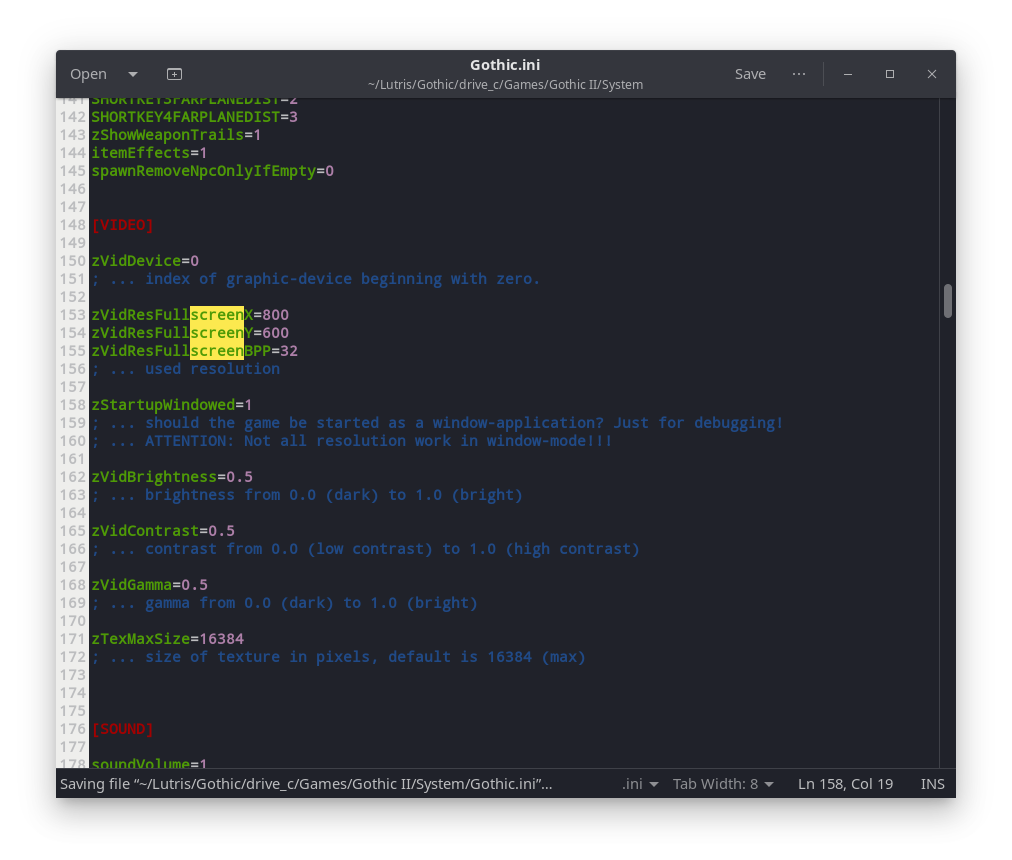Minimize the gedit window

click(848, 74)
